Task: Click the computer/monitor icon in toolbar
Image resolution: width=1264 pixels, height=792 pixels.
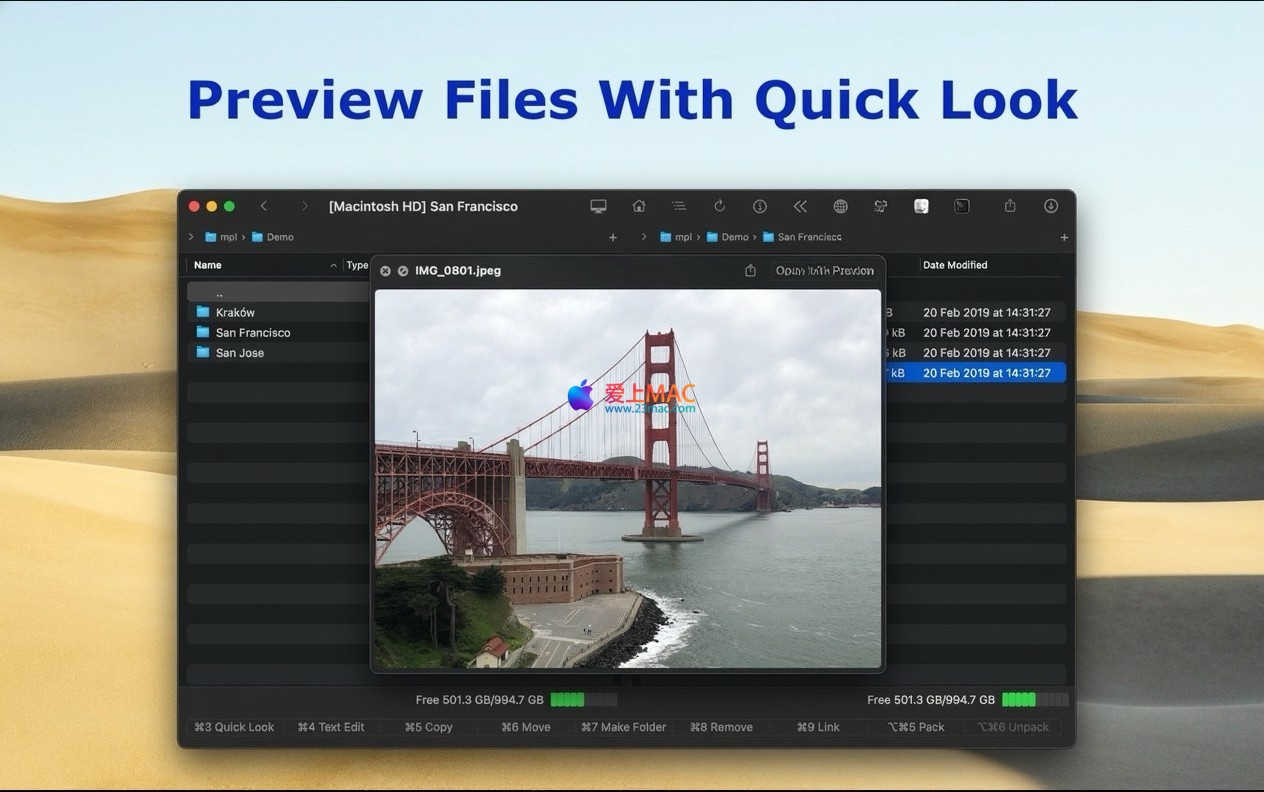Action: pos(598,206)
